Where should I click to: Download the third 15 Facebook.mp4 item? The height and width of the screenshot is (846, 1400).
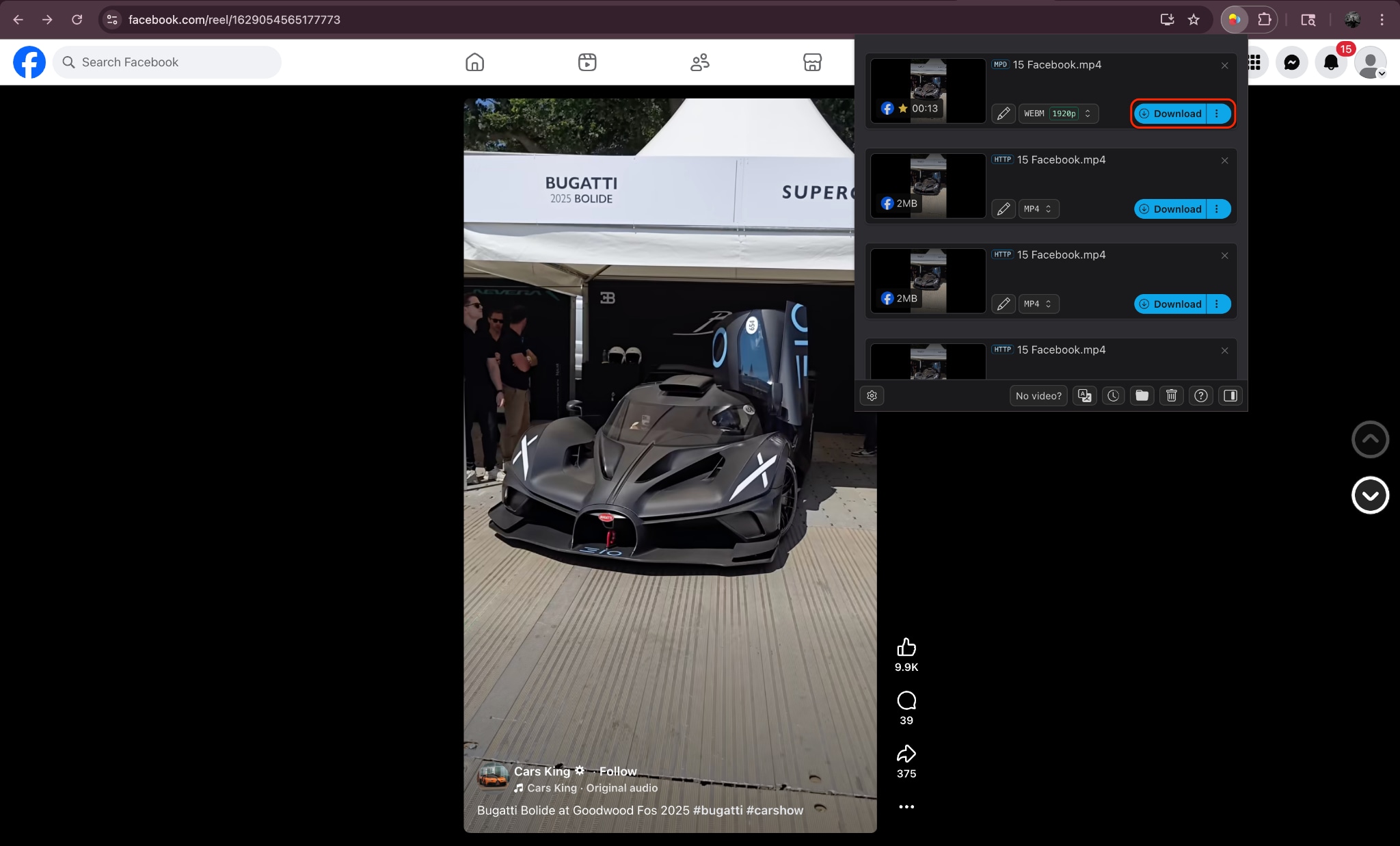click(x=1171, y=304)
